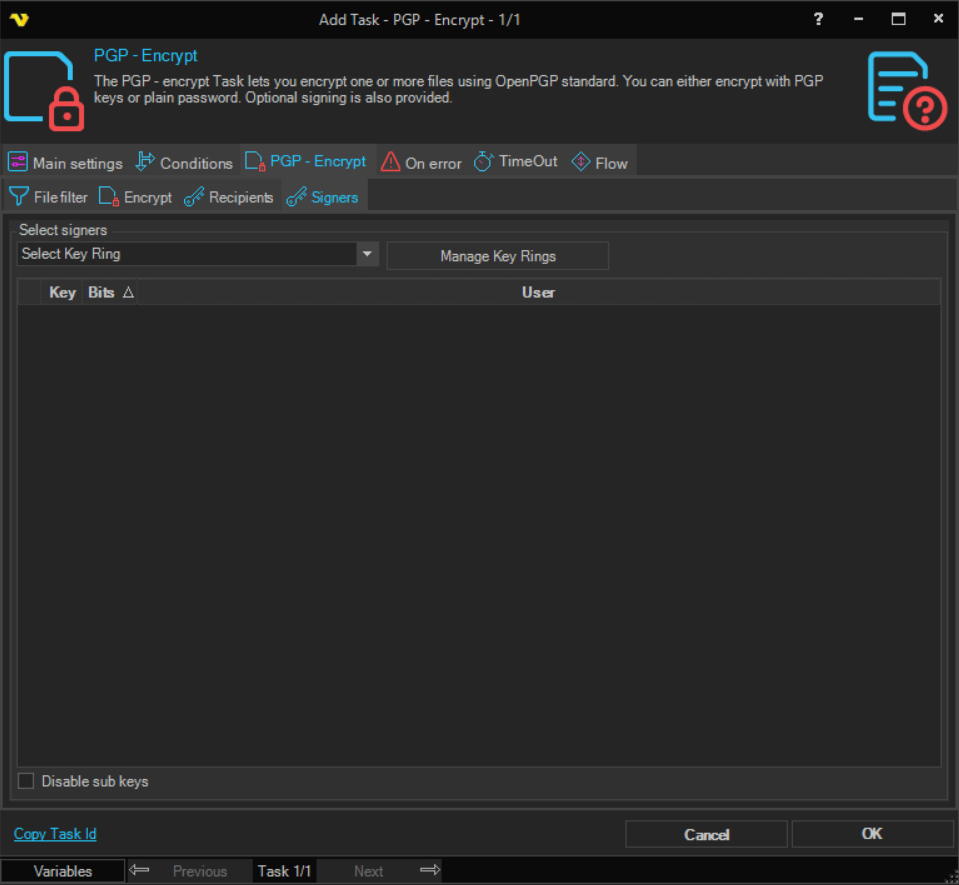The image size is (959, 885).
Task: Click the Copy Task Id link
Action: (x=55, y=834)
